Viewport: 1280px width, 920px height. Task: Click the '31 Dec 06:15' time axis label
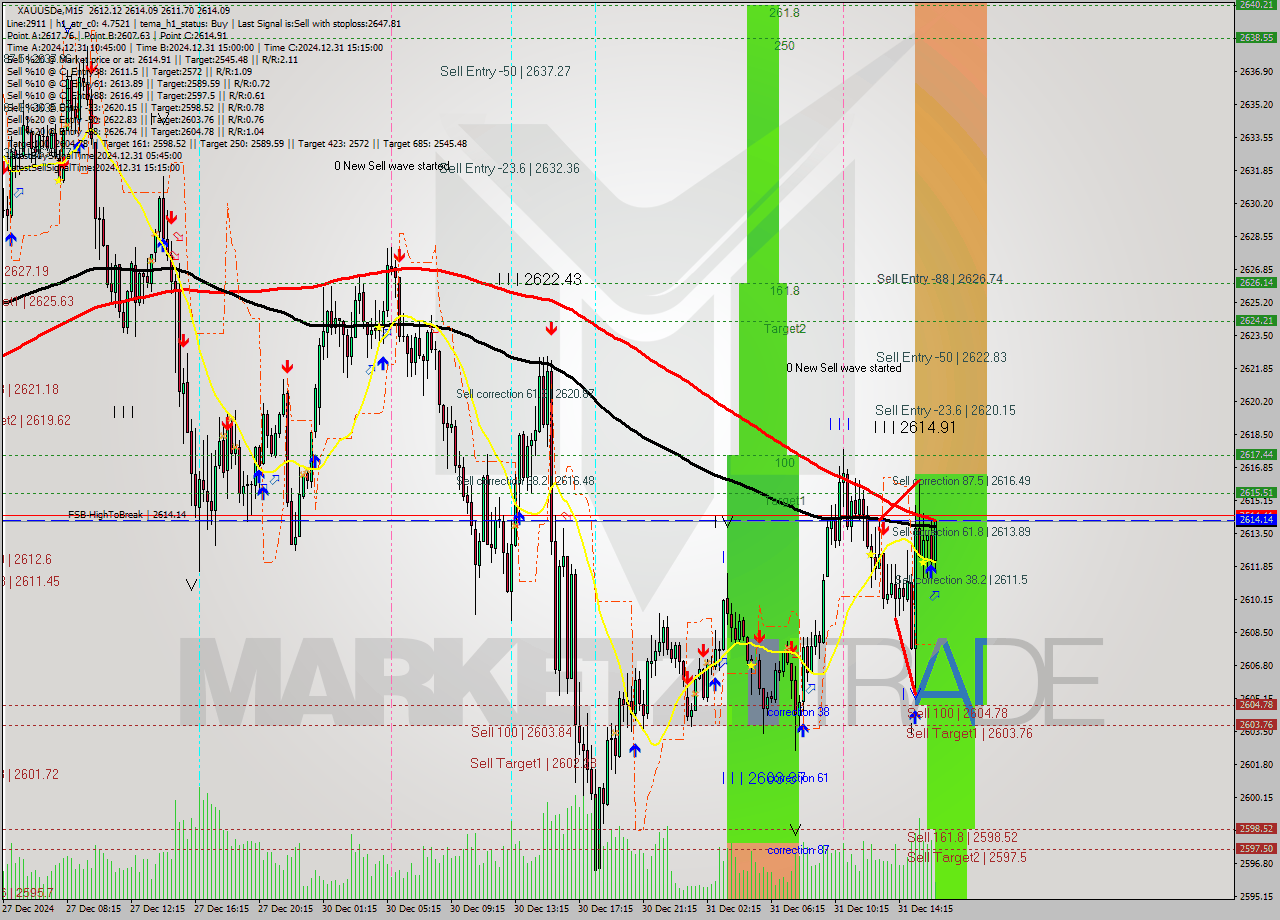797,909
